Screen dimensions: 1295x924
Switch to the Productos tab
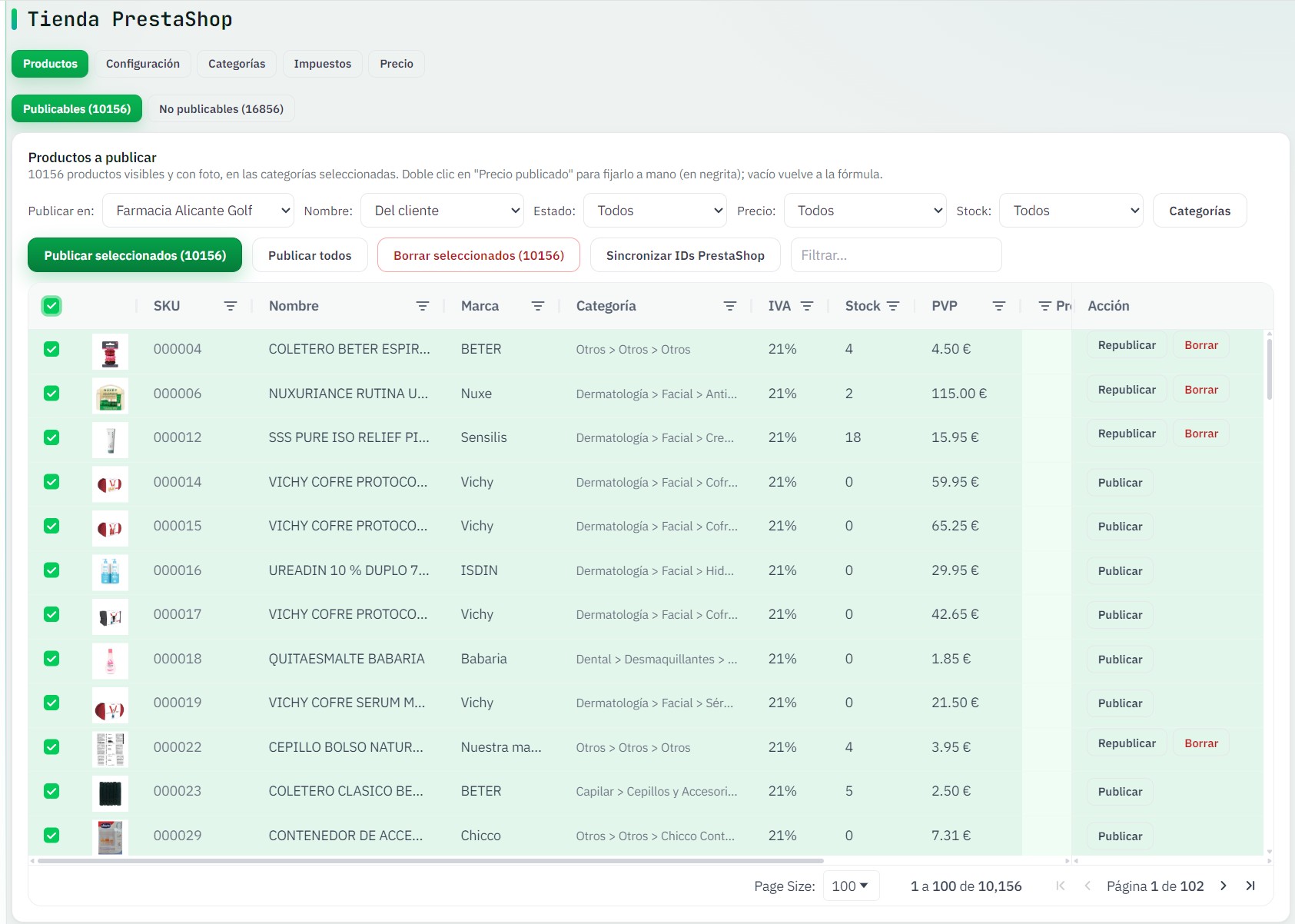tap(50, 64)
